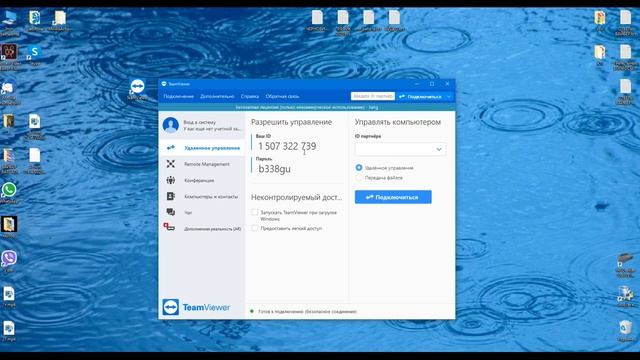Close the TeamViewer window
This screenshot has height=360, width=640.
[x=447, y=84]
